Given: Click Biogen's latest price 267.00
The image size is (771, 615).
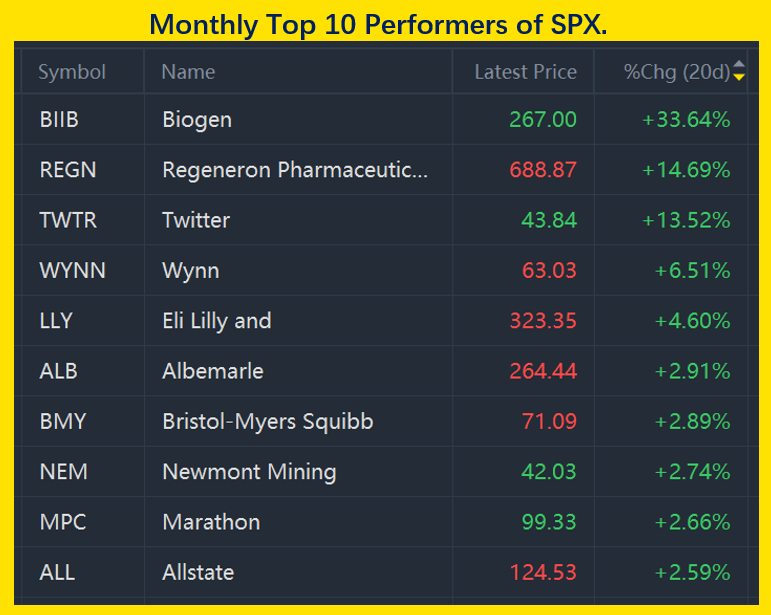Looking at the screenshot, I should [543, 120].
